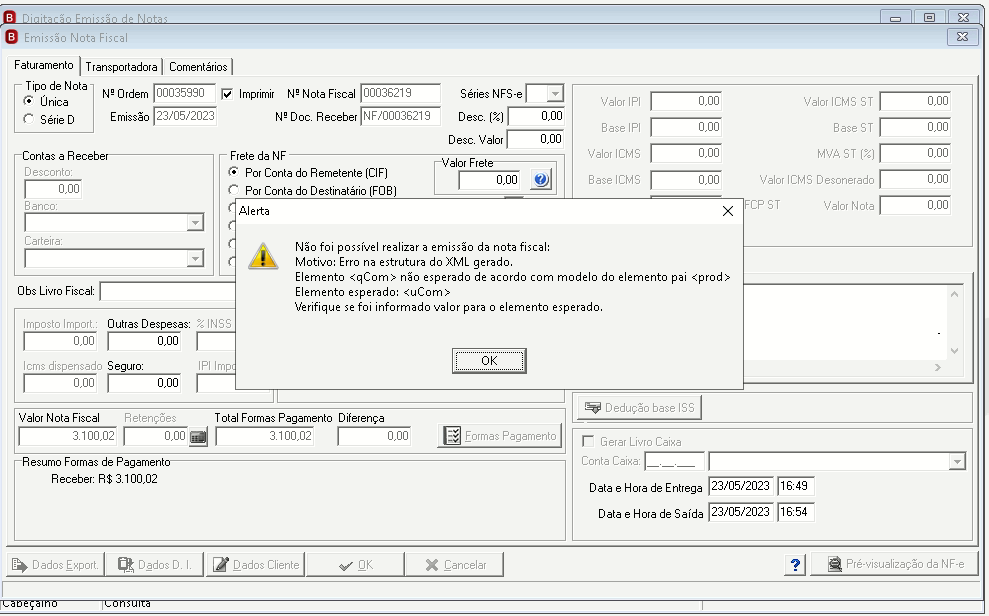Click the Emissão date field
The width and height of the screenshot is (989, 616).
pos(185,116)
